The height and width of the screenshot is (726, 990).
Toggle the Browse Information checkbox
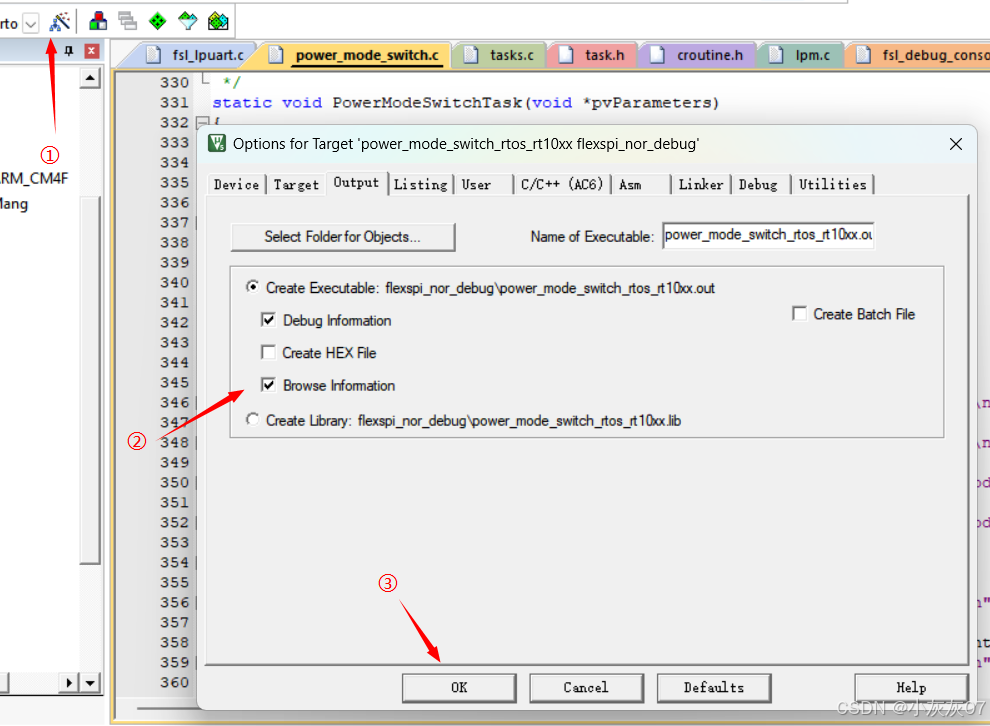268,385
